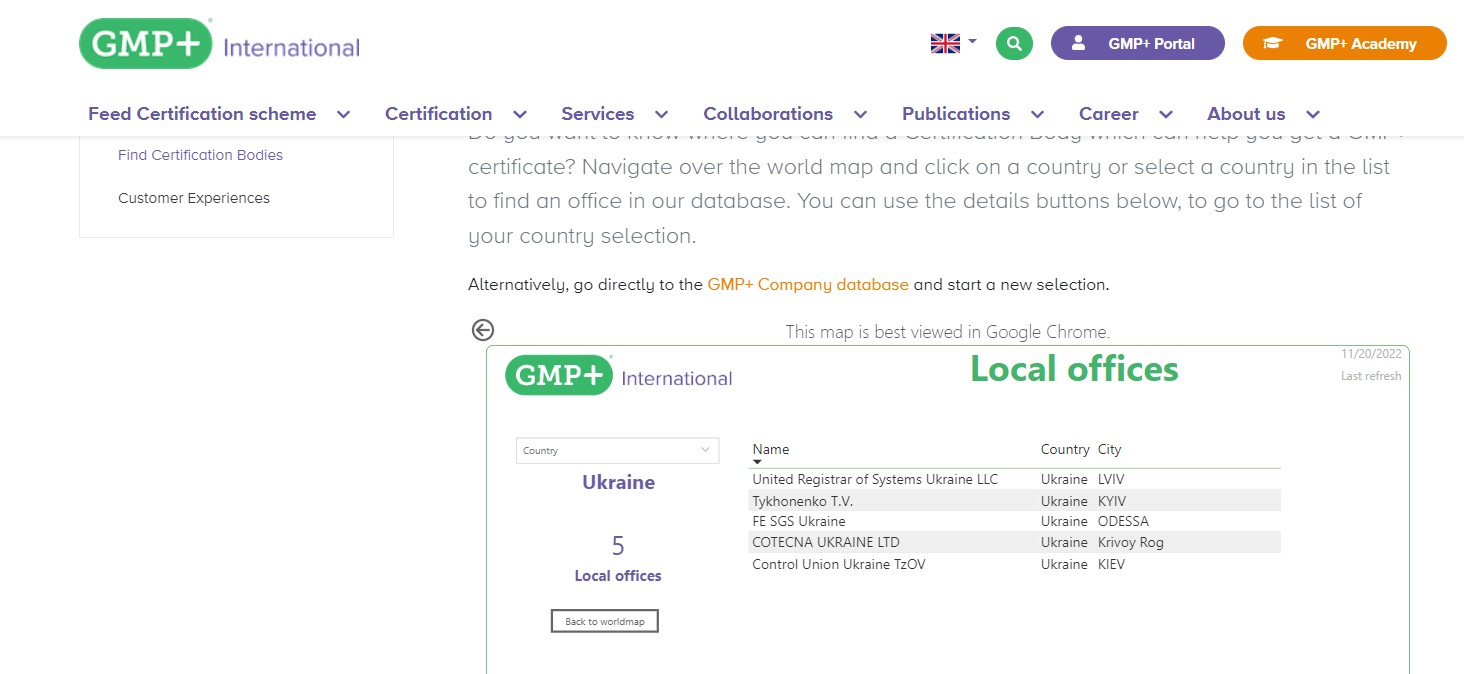Expand chevron next to Certification
This screenshot has height=674, width=1464.
pos(520,115)
